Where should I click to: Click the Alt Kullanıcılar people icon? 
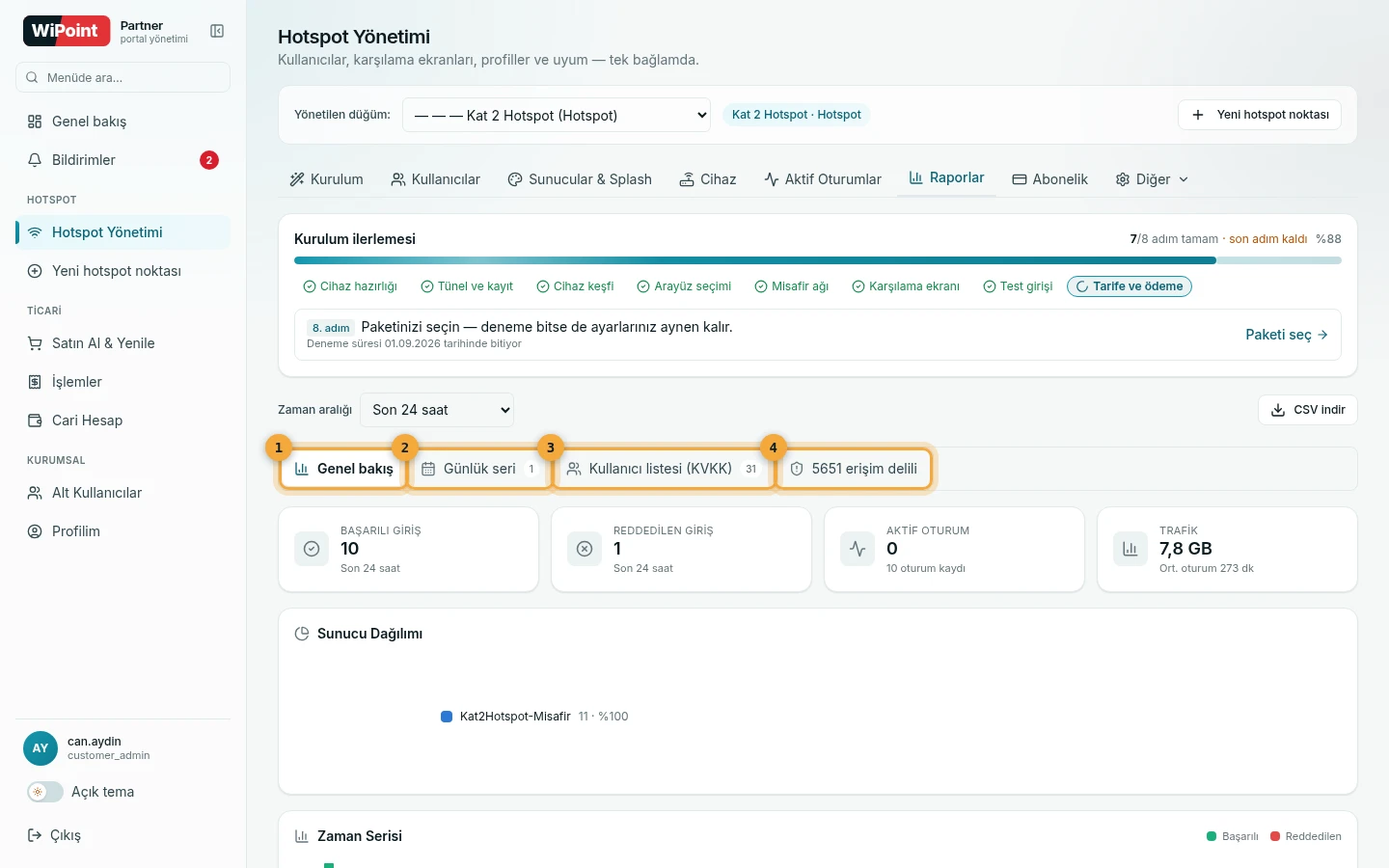35,493
